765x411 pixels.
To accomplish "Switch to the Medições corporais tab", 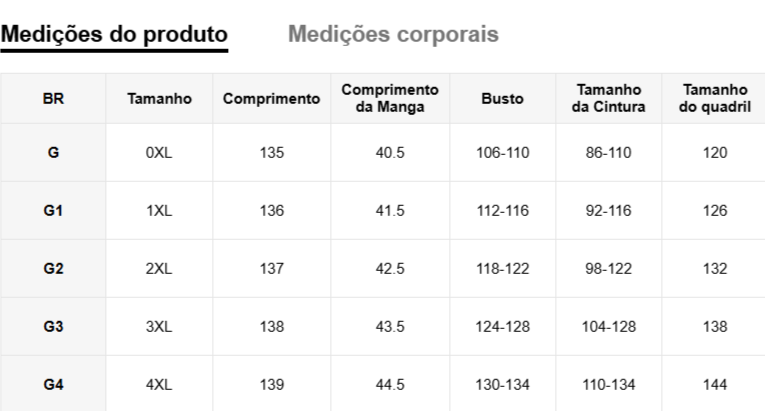I will click(x=393, y=34).
